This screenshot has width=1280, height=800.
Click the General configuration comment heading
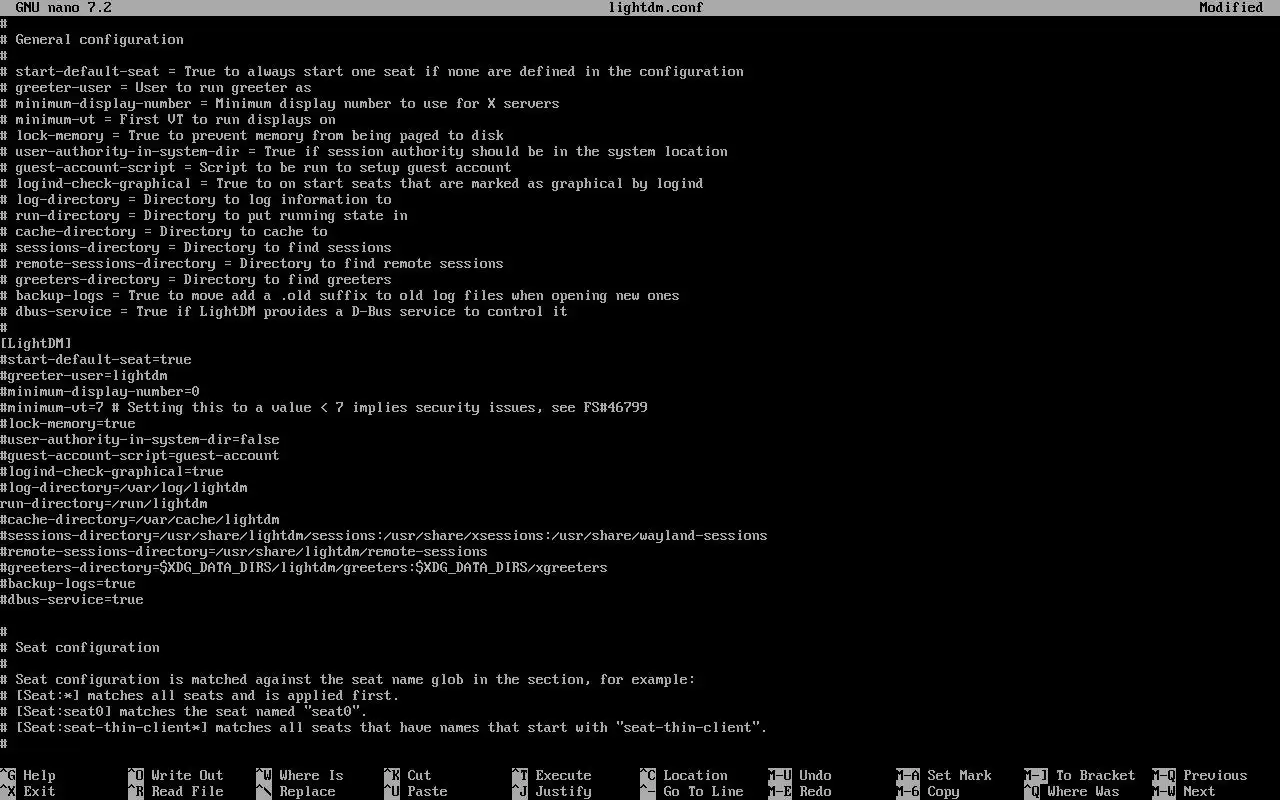(x=92, y=39)
